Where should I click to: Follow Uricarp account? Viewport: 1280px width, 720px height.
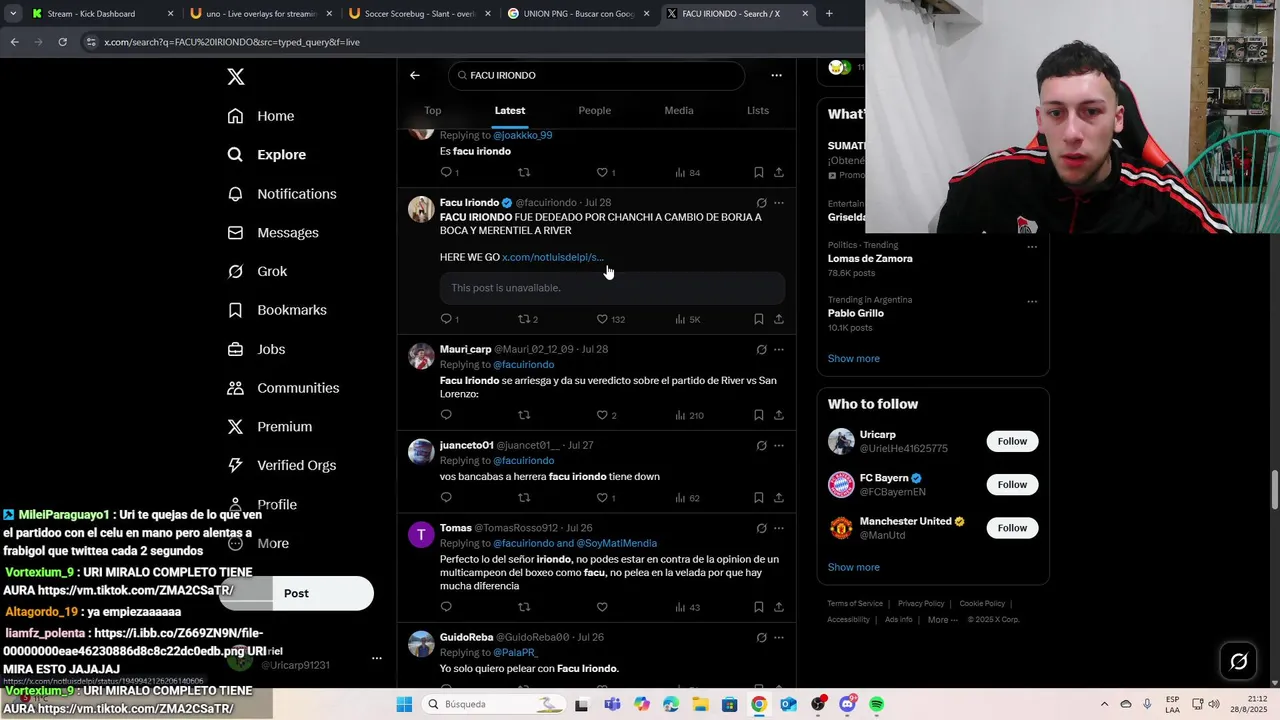pyautogui.click(x=1012, y=441)
